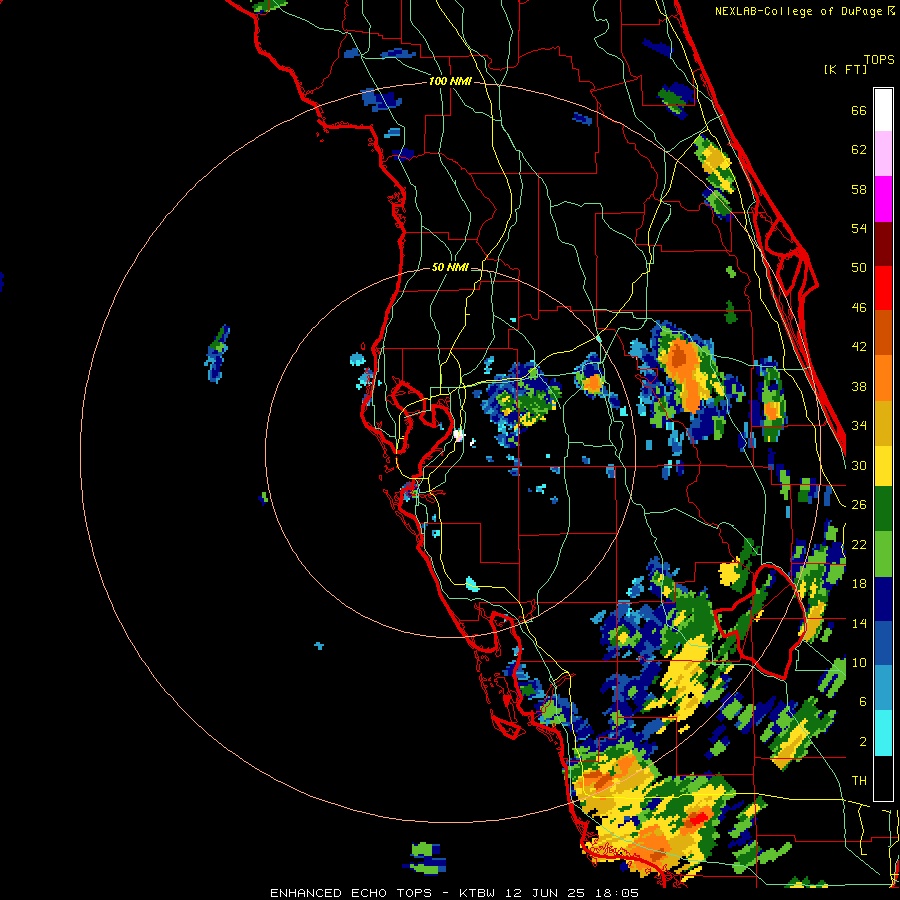The width and height of the screenshot is (900, 900).
Task: Click the white radar site marker east of Tampa Bay
Action: pyautogui.click(x=459, y=435)
